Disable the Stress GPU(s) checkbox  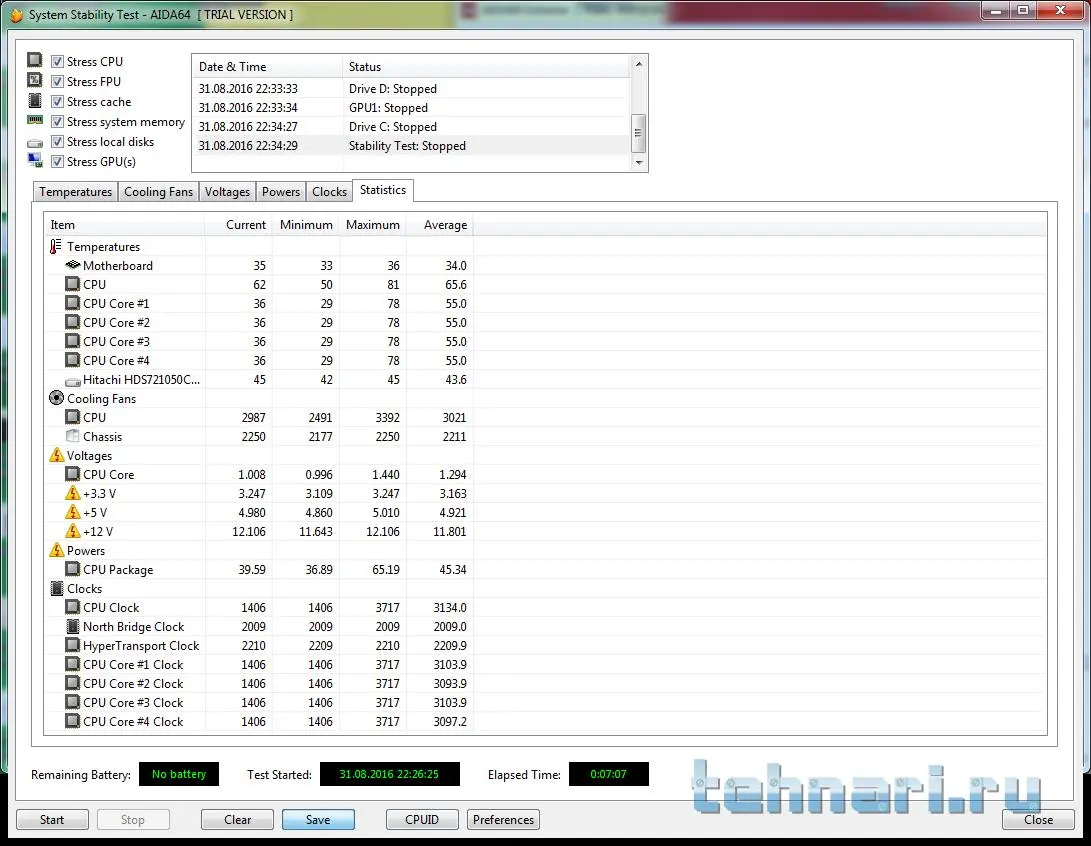click(x=57, y=162)
